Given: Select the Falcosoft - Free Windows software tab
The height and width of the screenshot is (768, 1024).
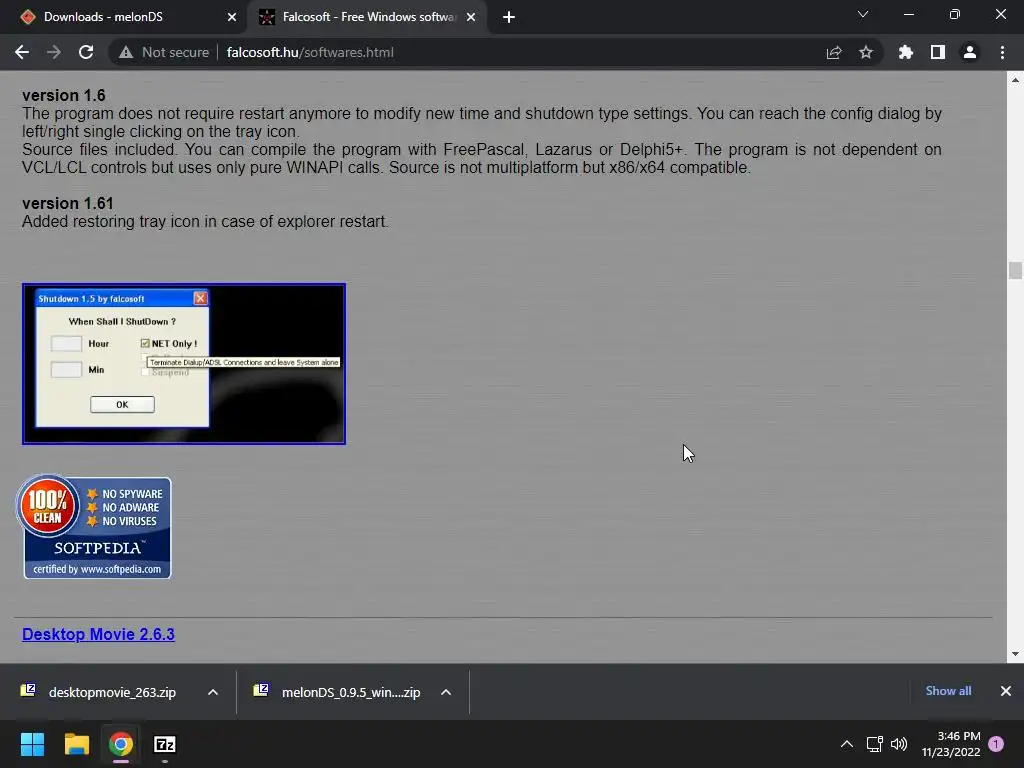Looking at the screenshot, I should (368, 18).
